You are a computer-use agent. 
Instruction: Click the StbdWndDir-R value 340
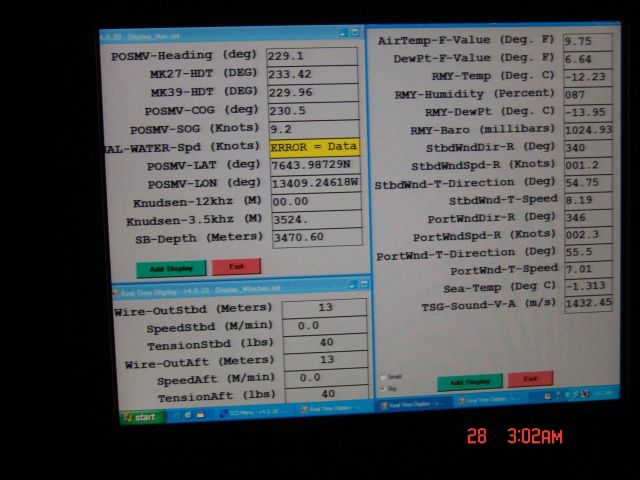tap(588, 148)
